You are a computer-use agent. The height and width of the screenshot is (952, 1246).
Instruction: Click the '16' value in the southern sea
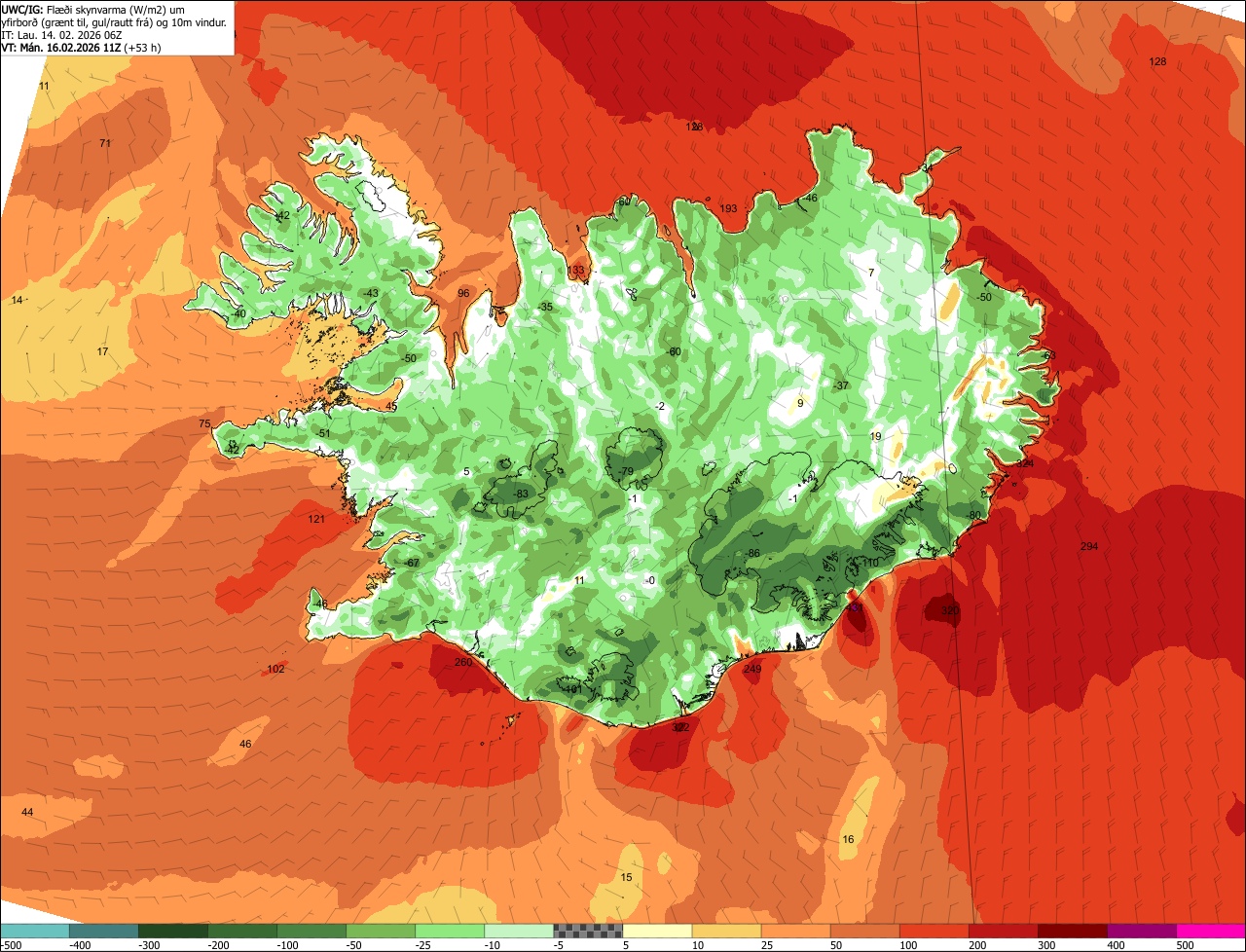pos(848,840)
